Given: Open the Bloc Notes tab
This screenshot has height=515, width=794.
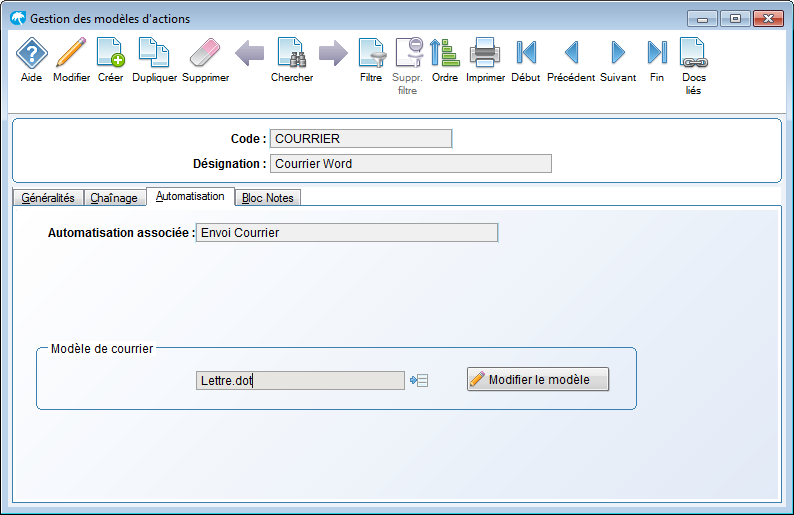Looking at the screenshot, I should [x=268, y=198].
